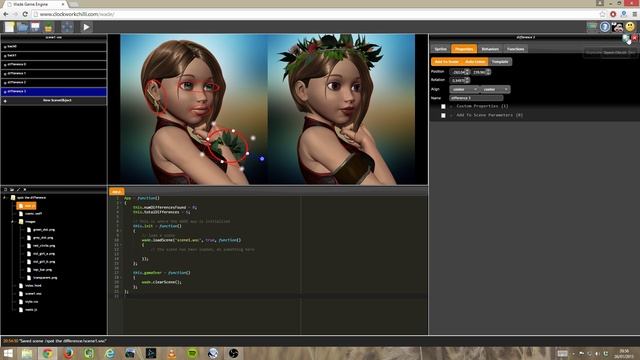Open help with the blue question mark icon
640x360 pixels.
(604, 27)
